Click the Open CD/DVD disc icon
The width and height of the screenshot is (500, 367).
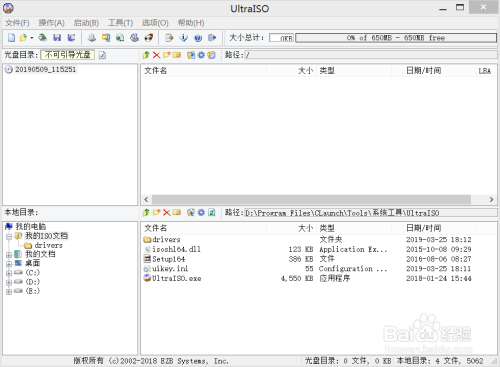pyautogui.click(x=42, y=38)
